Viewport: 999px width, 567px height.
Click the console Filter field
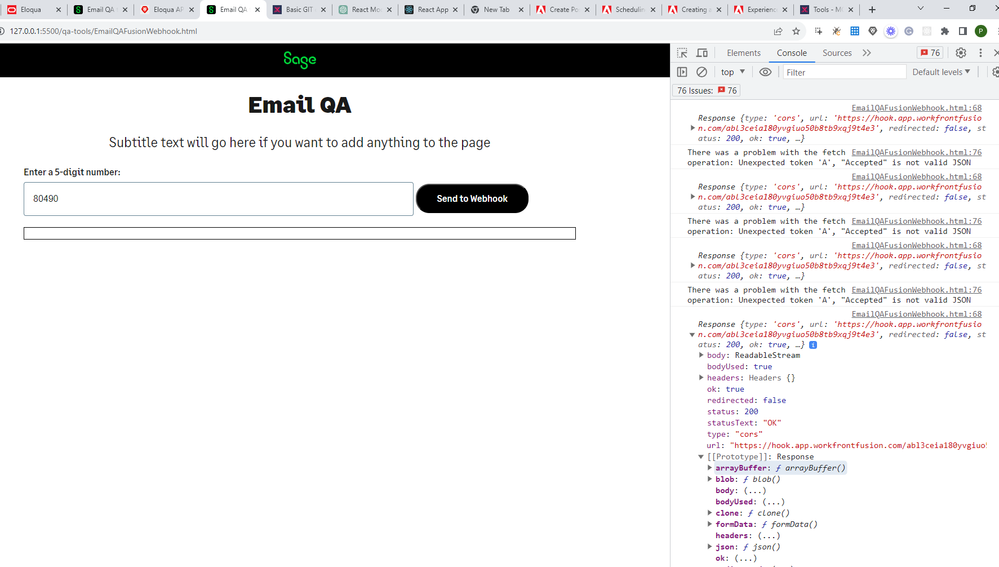[844, 72]
